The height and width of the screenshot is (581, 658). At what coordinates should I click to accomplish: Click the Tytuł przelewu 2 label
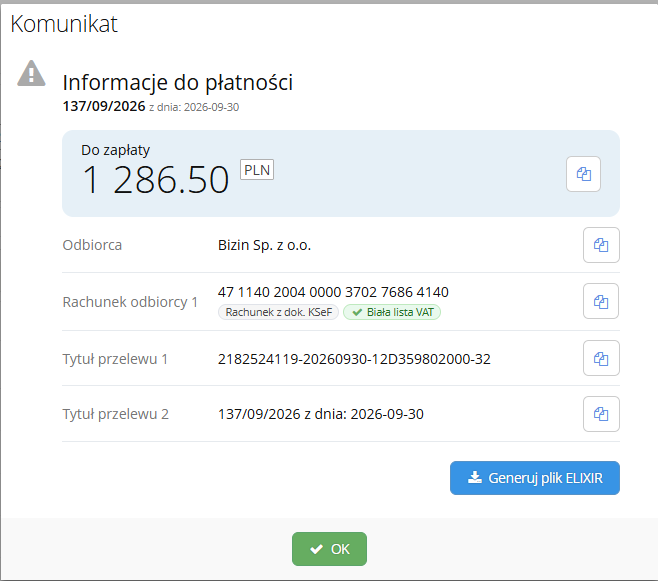click(x=115, y=414)
